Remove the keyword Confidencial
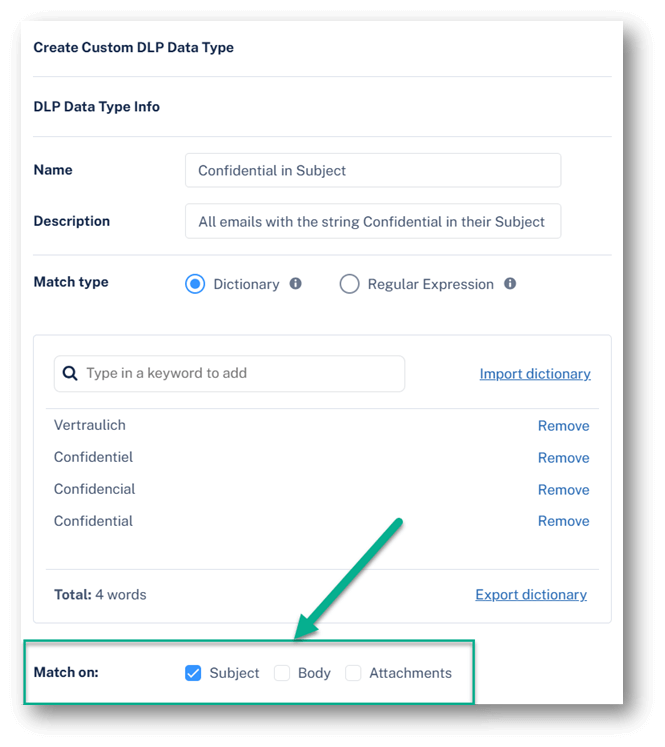 tap(564, 490)
